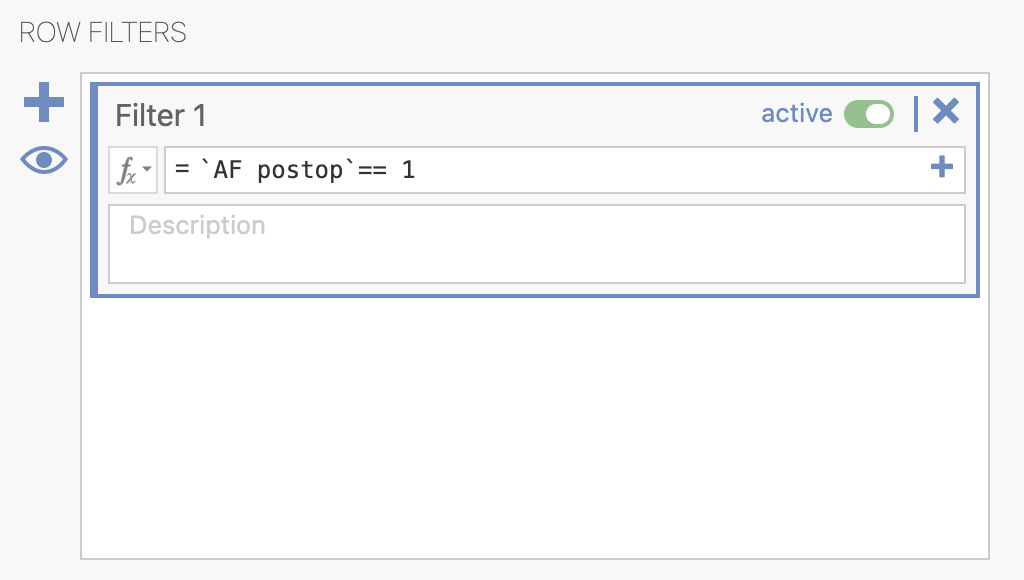Select the Filter 1 title
This screenshot has width=1024, height=580.
[161, 116]
